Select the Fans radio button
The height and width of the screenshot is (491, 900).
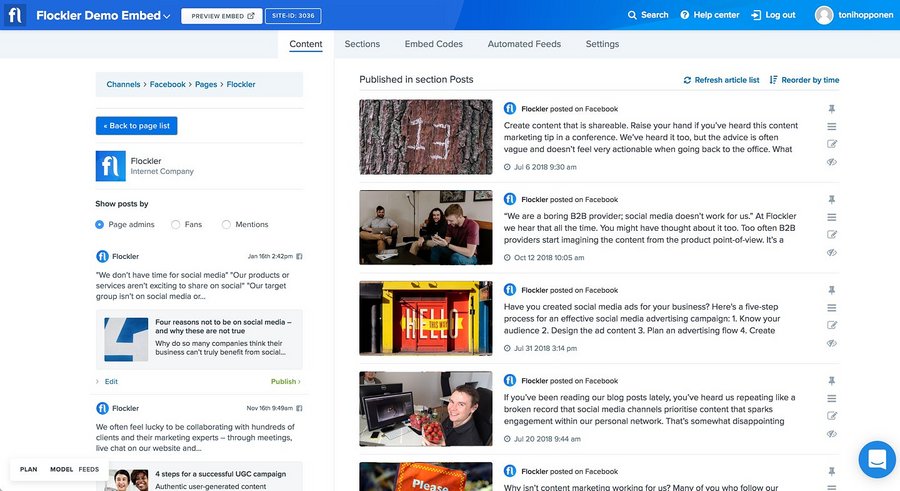click(176, 225)
